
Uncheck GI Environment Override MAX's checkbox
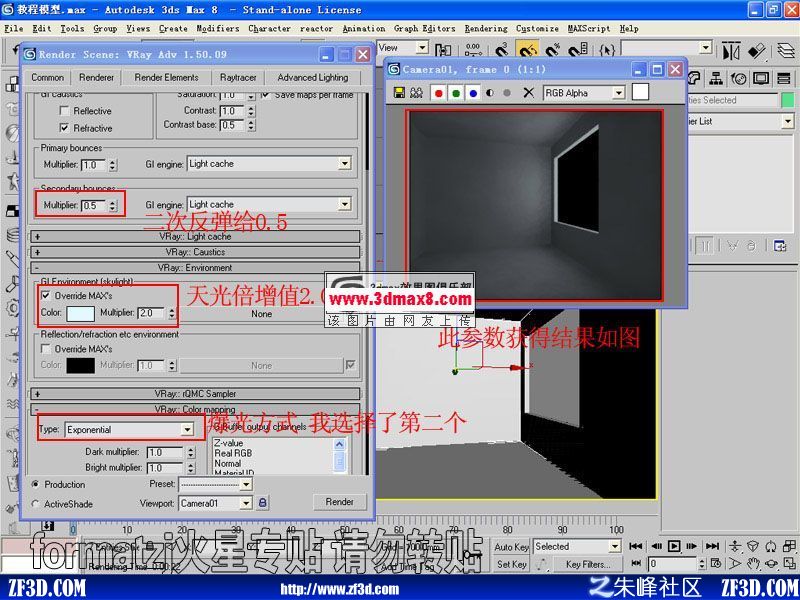point(46,295)
